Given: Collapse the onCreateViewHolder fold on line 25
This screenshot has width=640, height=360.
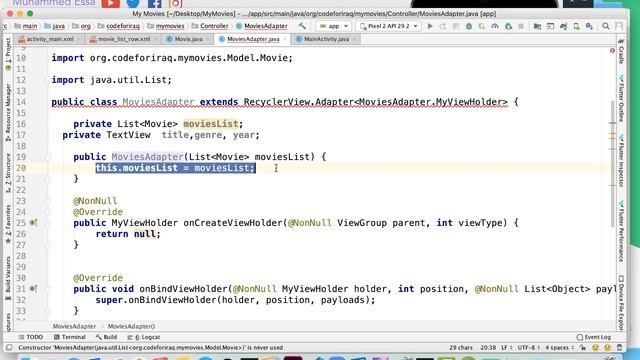Looking at the screenshot, I should point(48,223).
